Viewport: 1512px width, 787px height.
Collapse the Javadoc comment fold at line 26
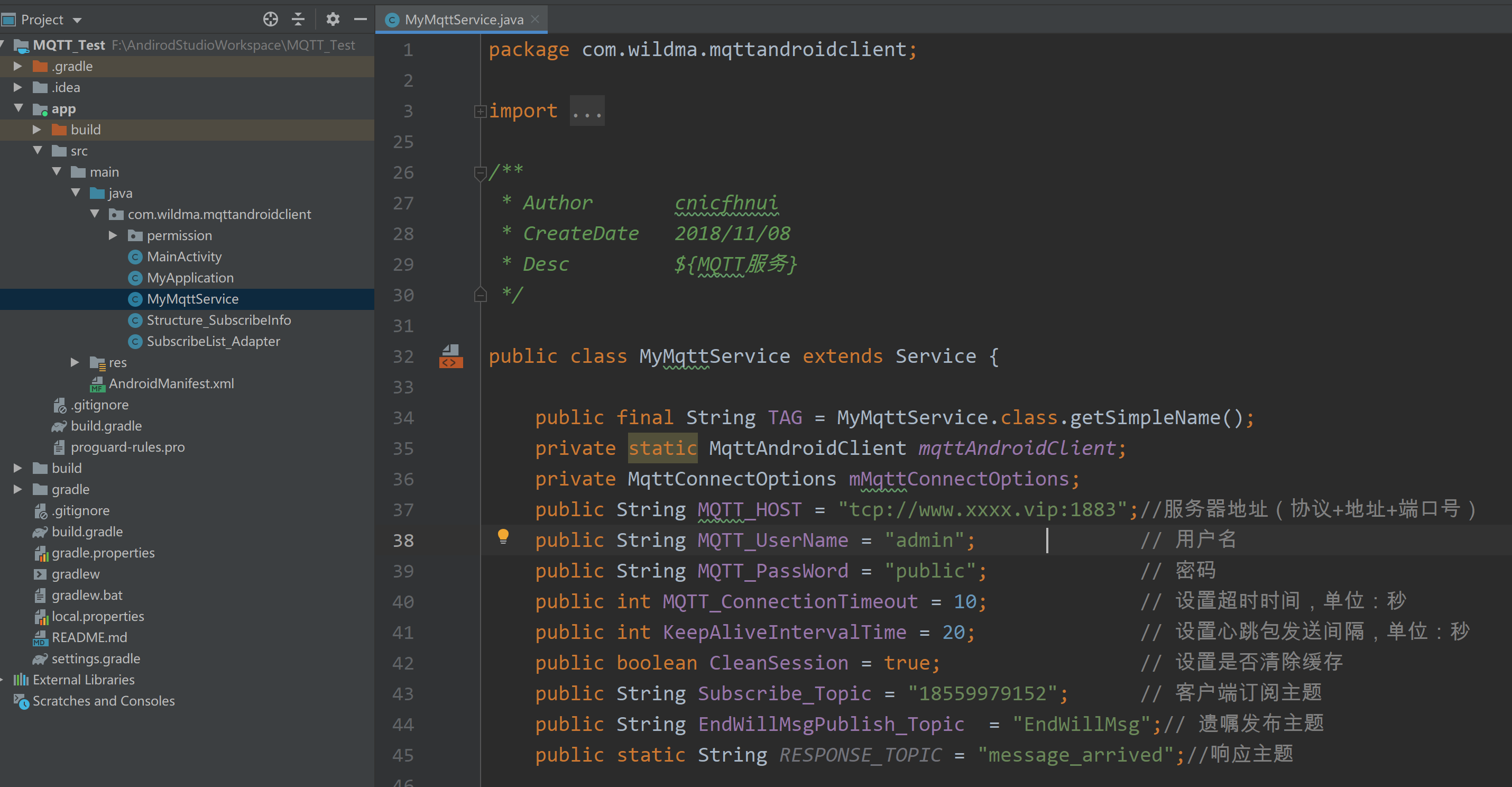tap(480, 172)
